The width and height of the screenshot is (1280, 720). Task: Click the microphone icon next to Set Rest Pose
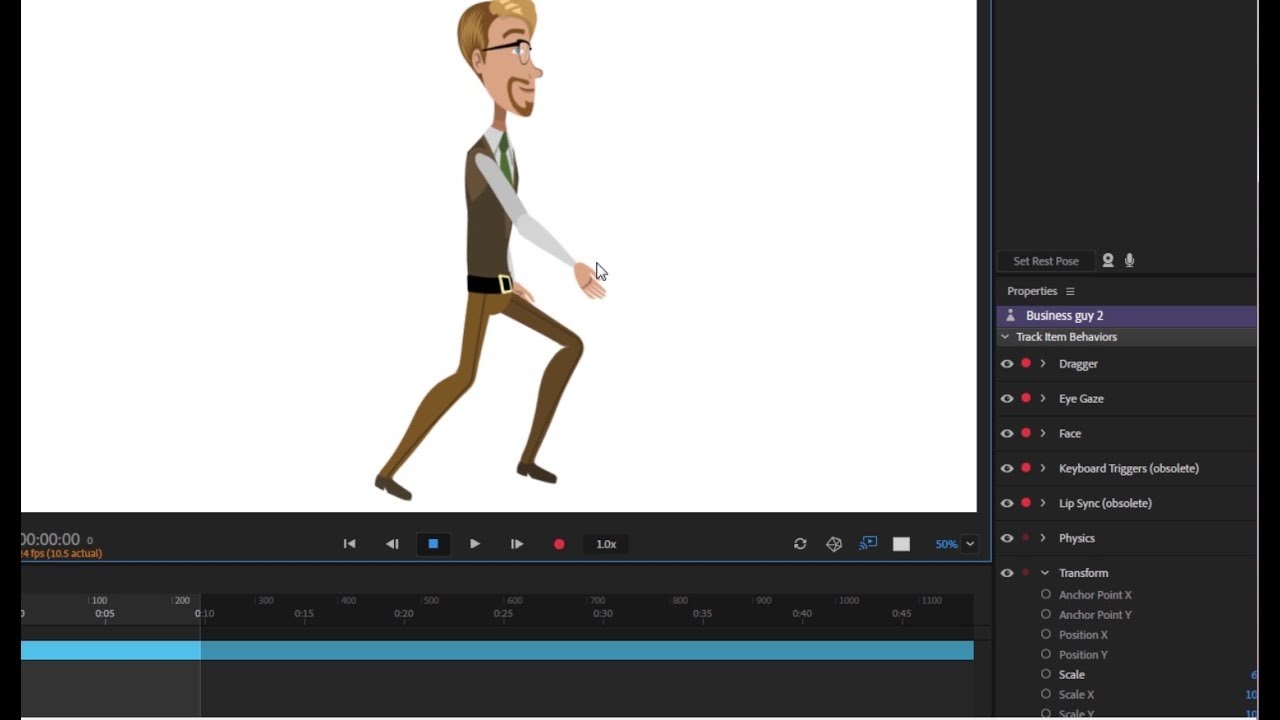click(x=1130, y=261)
